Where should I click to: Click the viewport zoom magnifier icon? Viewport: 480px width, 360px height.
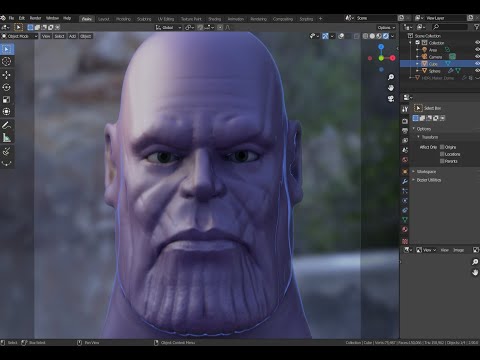(391, 77)
